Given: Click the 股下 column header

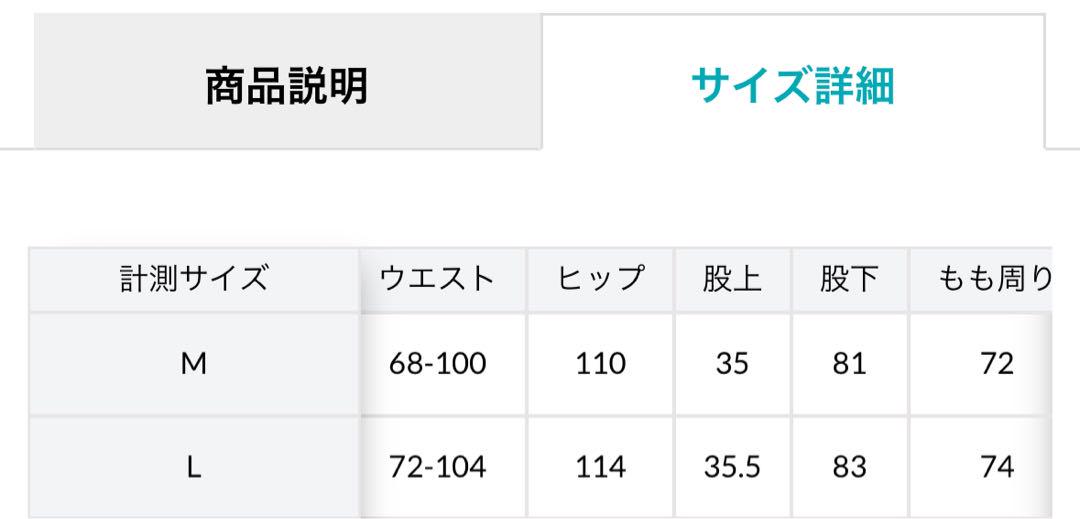Looking at the screenshot, I should coord(850,280).
